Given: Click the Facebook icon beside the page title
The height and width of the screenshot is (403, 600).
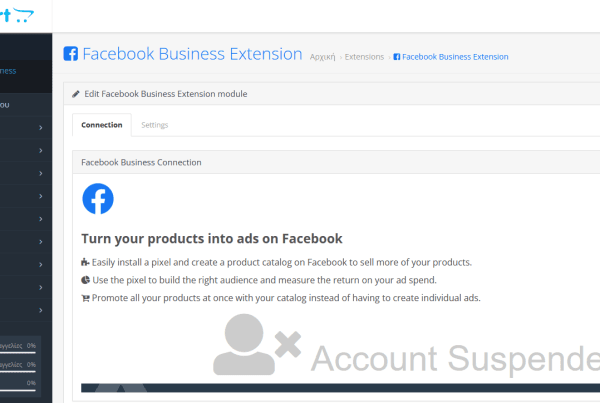Looking at the screenshot, I should (70, 55).
